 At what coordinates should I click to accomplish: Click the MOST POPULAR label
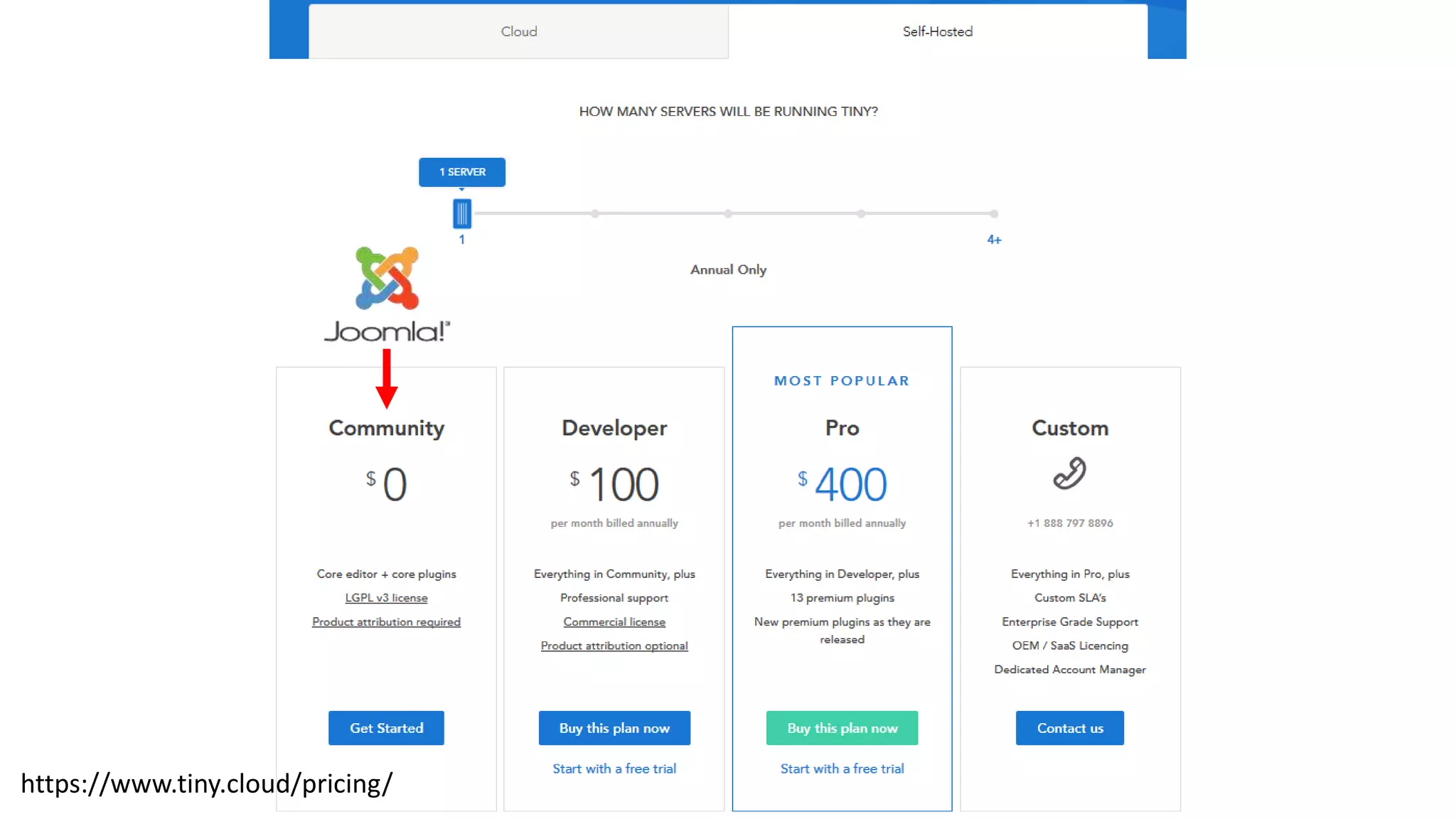[842, 381]
